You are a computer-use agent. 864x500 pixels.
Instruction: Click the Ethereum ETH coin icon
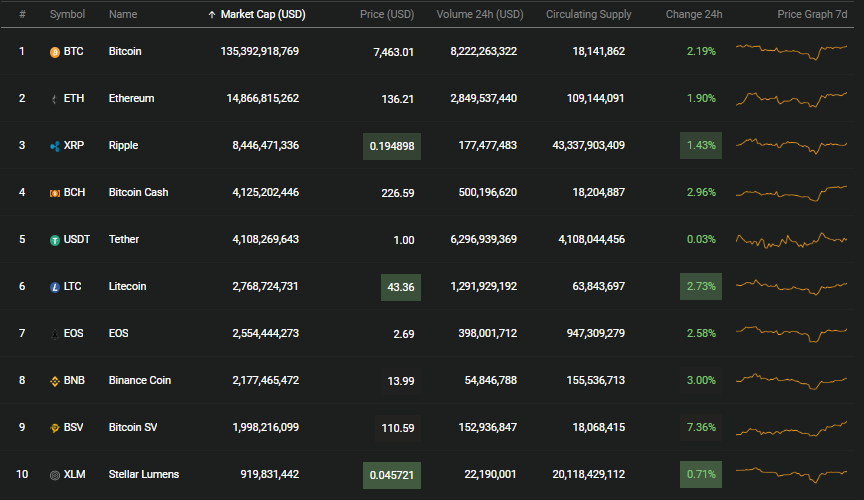55,99
